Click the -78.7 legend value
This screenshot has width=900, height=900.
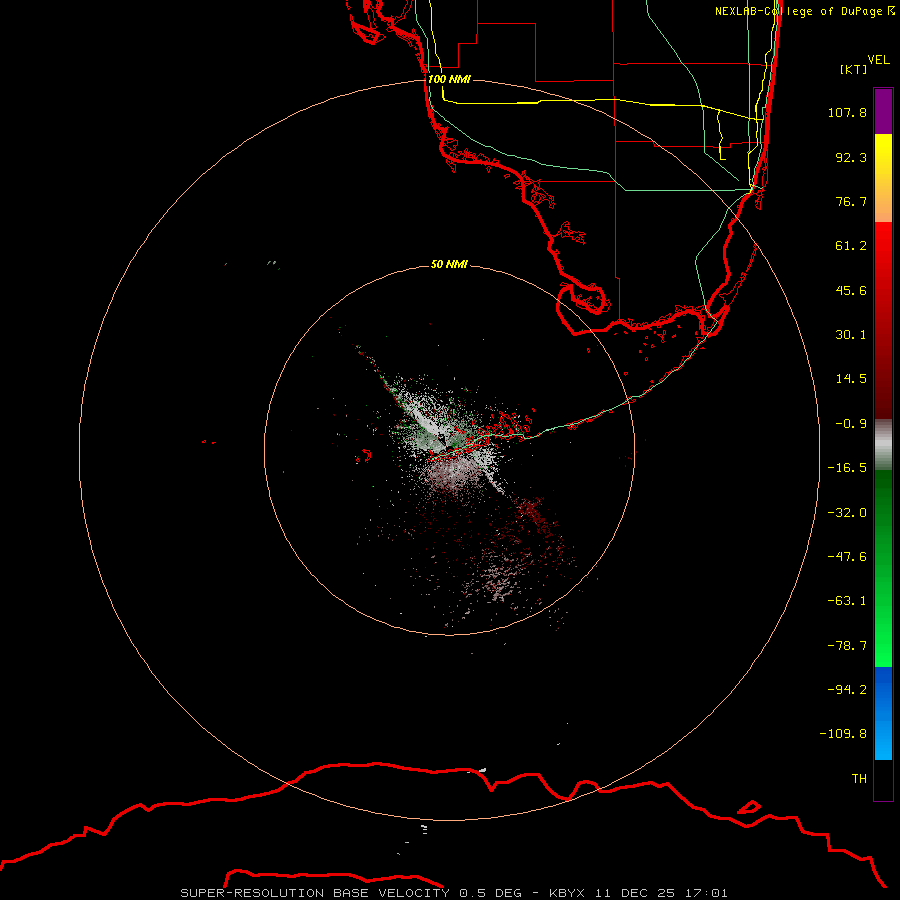847,646
